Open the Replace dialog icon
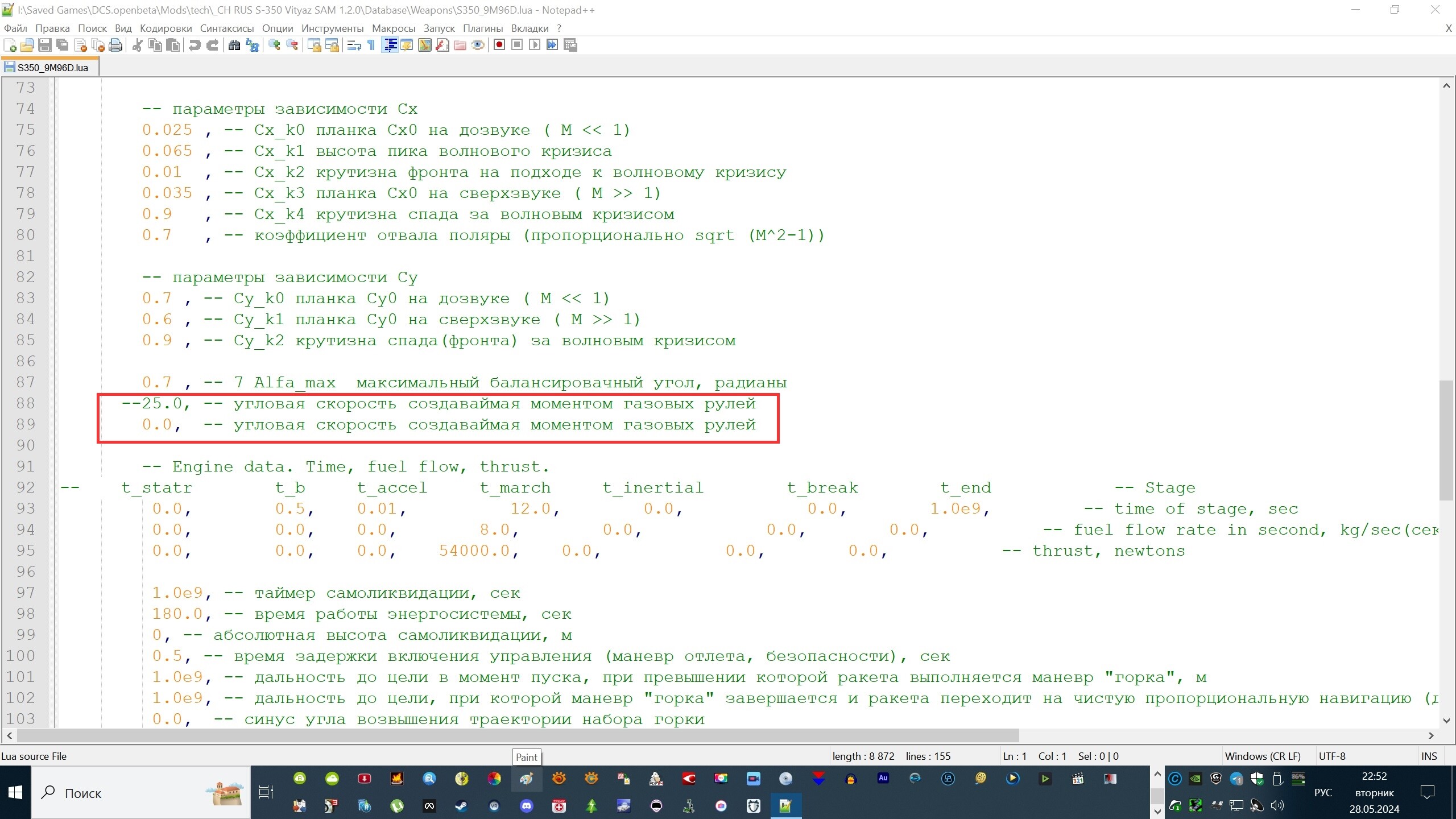Image resolution: width=1456 pixels, height=819 pixels. click(x=252, y=45)
